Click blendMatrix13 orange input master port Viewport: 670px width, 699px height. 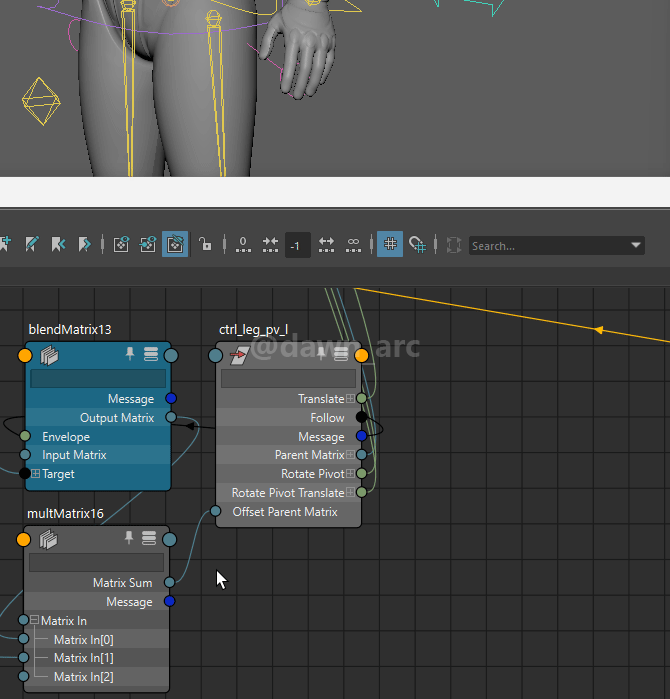25,355
